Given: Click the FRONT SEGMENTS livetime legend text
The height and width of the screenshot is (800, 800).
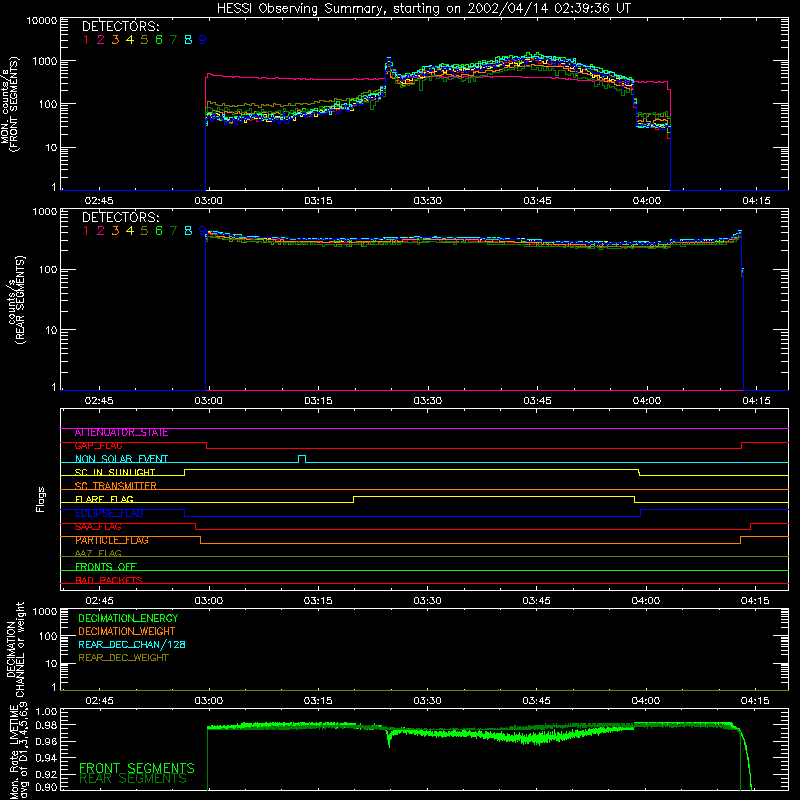Looking at the screenshot, I should pos(137,768).
